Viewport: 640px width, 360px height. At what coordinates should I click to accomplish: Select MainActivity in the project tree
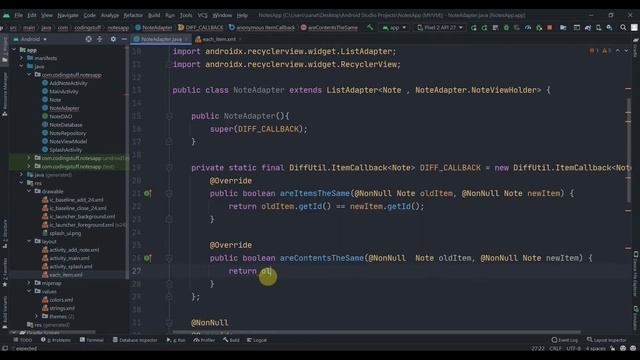tap(64, 91)
